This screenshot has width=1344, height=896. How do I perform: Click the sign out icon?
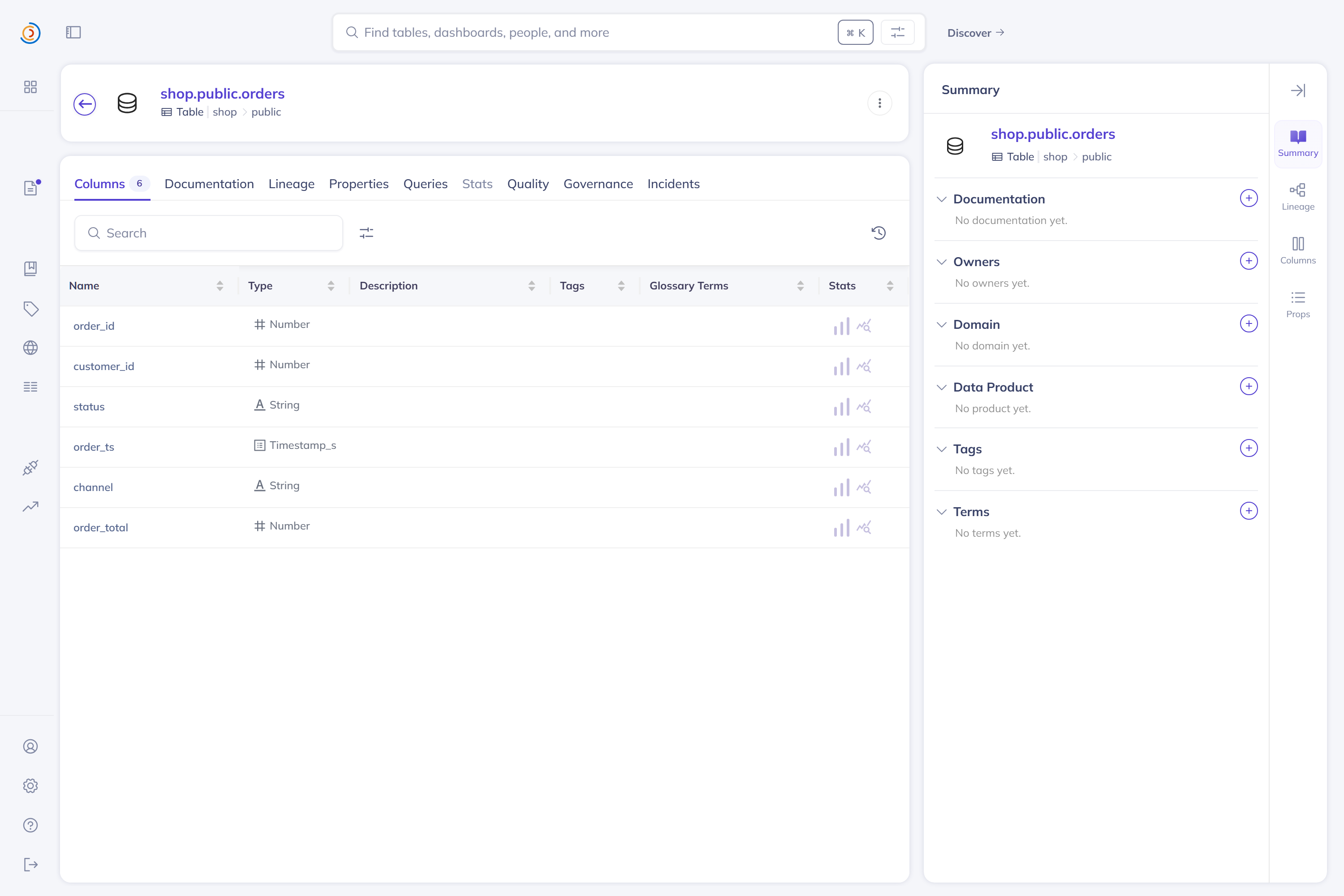click(x=31, y=865)
